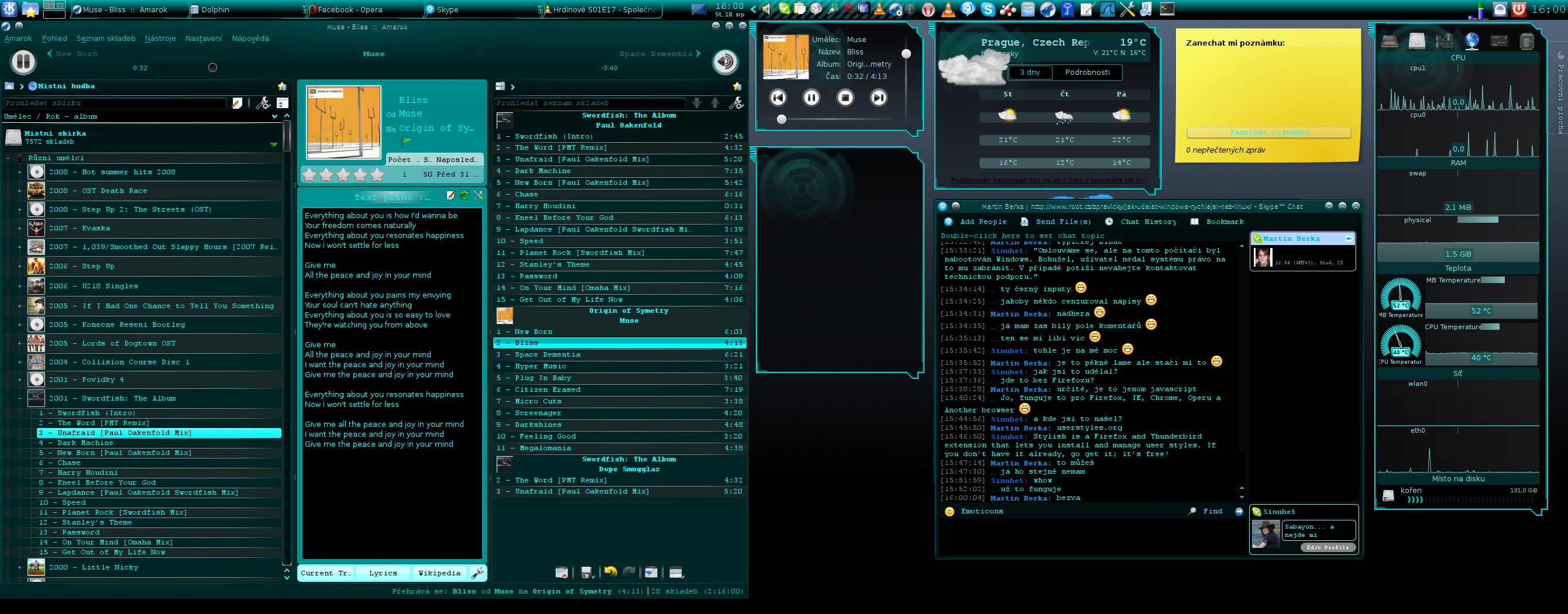Select Citizen Erased in the playlist
This screenshot has width=1568, height=614.
point(619,389)
